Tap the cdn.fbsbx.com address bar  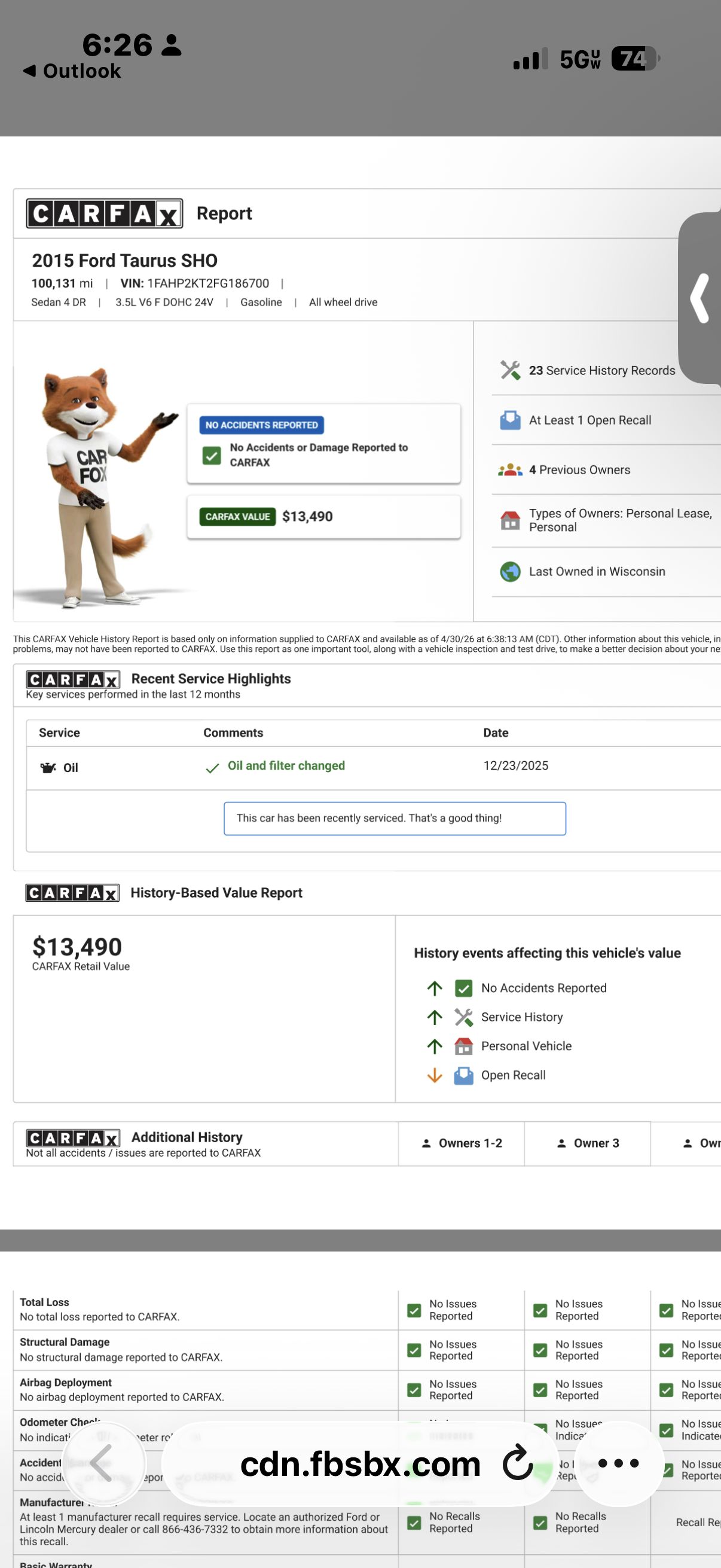pos(360,1463)
